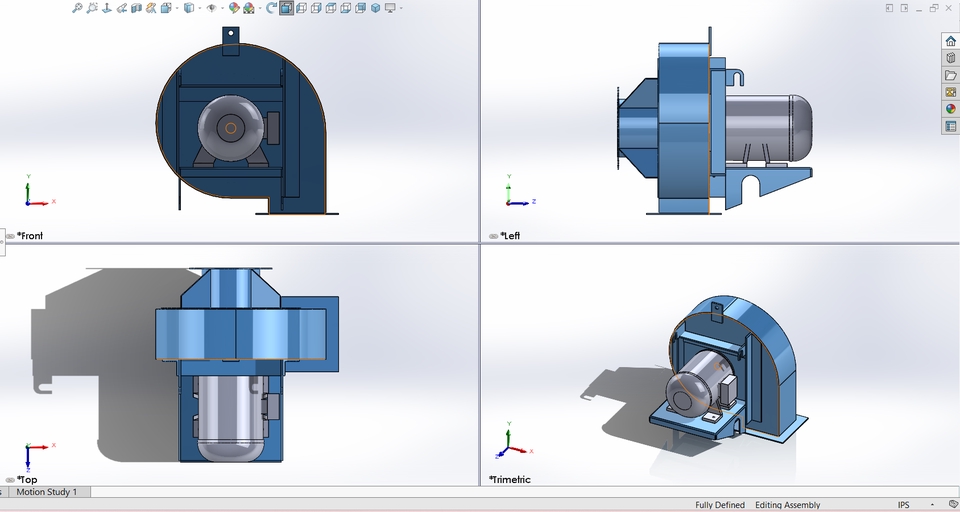Click the *Trimetric view label

coord(509,480)
